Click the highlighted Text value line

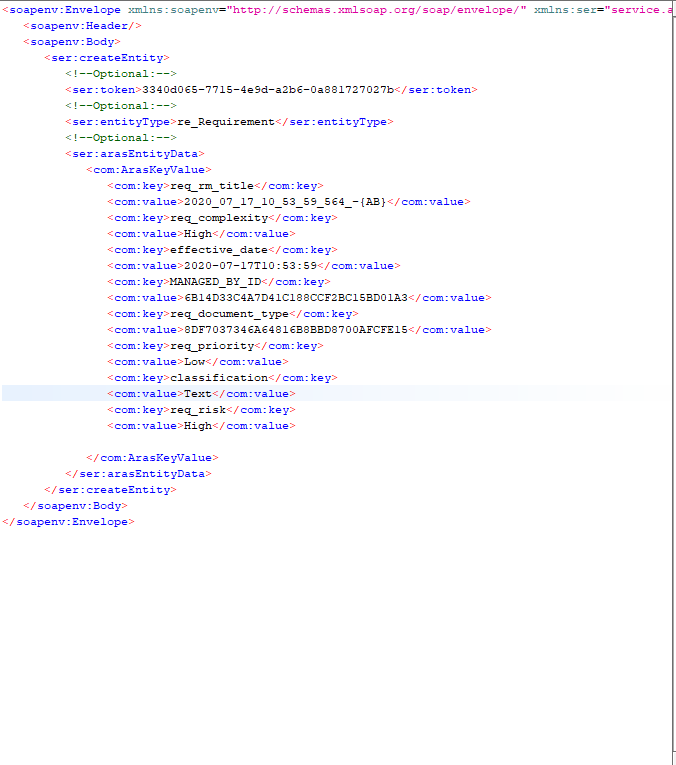[198, 394]
